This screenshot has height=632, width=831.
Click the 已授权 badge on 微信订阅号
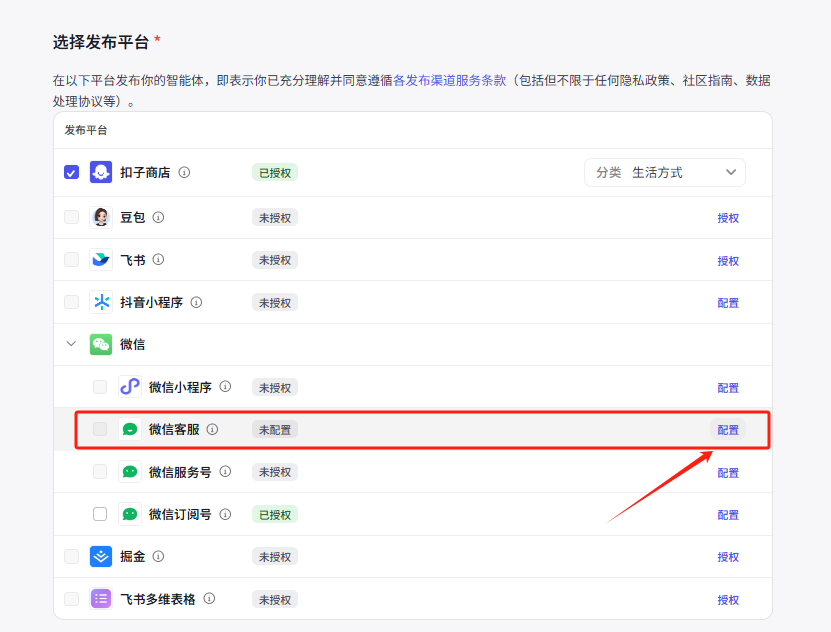(x=275, y=515)
